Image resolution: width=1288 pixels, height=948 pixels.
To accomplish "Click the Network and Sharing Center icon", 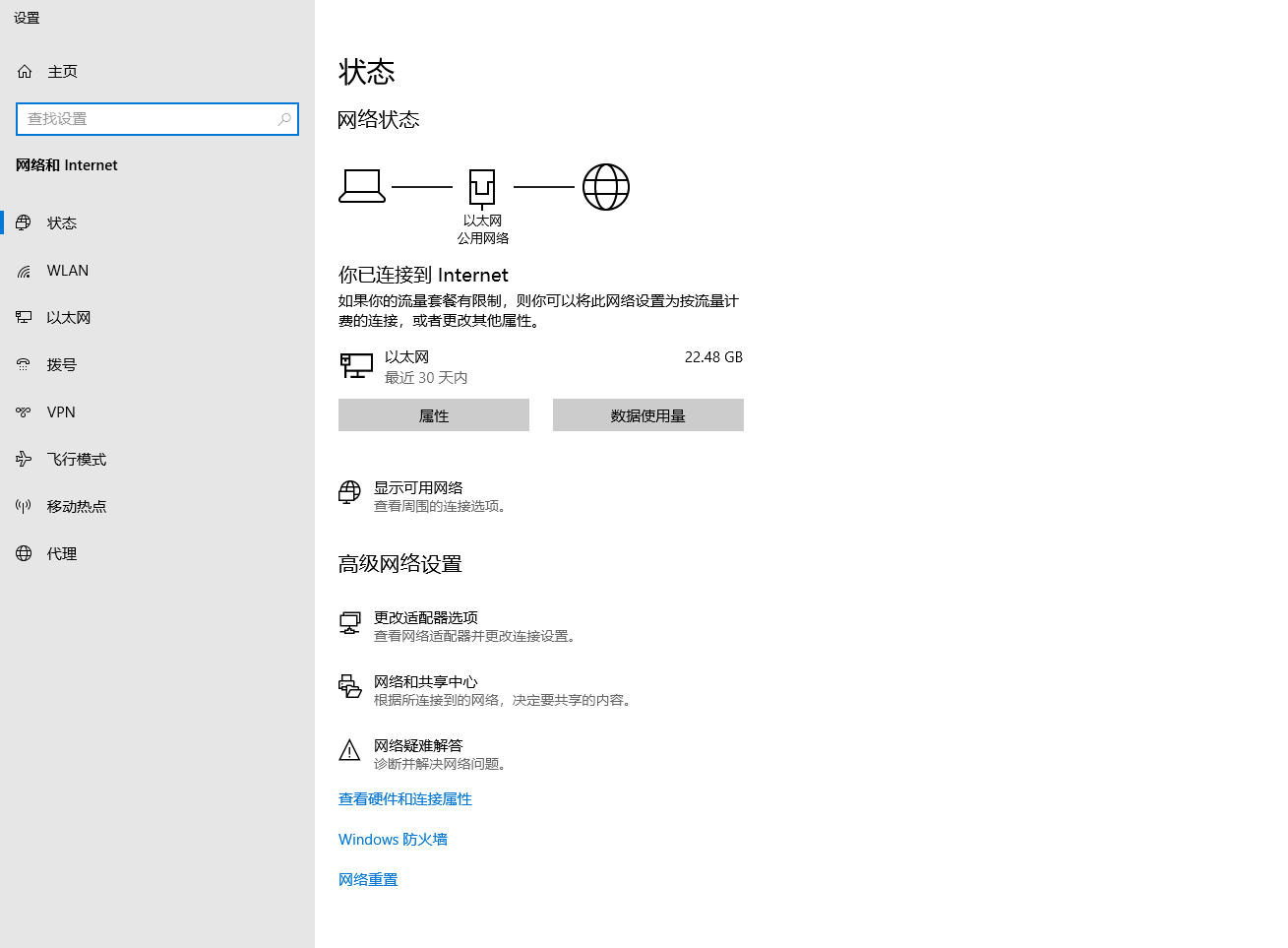I will point(349,687).
